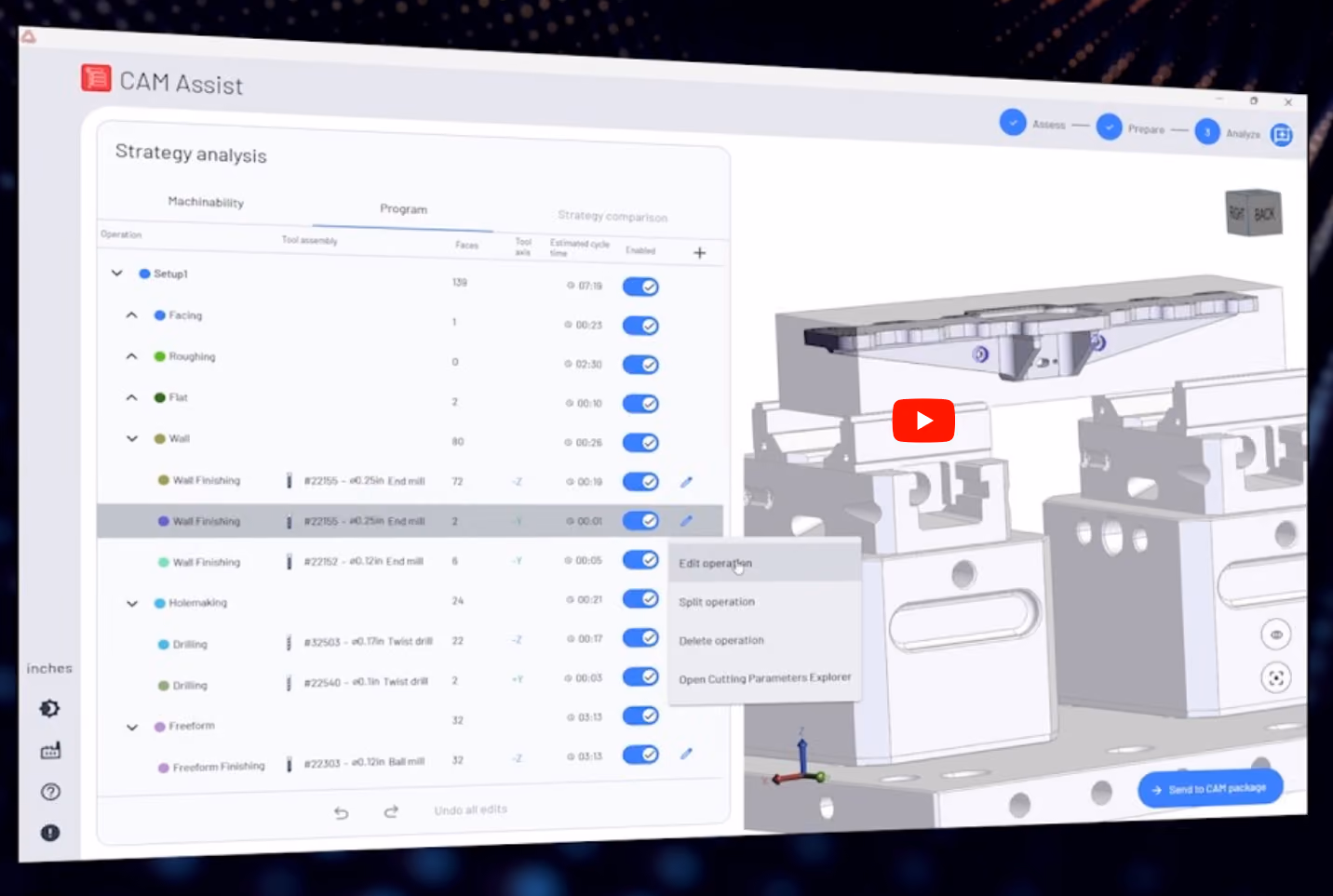This screenshot has width=1333, height=896.
Task: Disable the Freeform Finishing toggle
Action: [x=640, y=755]
